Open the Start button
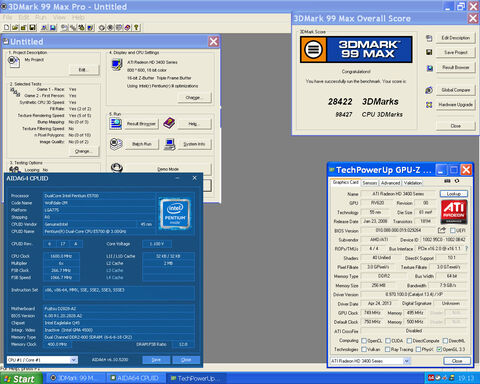480x384 pixels. (x=21, y=379)
